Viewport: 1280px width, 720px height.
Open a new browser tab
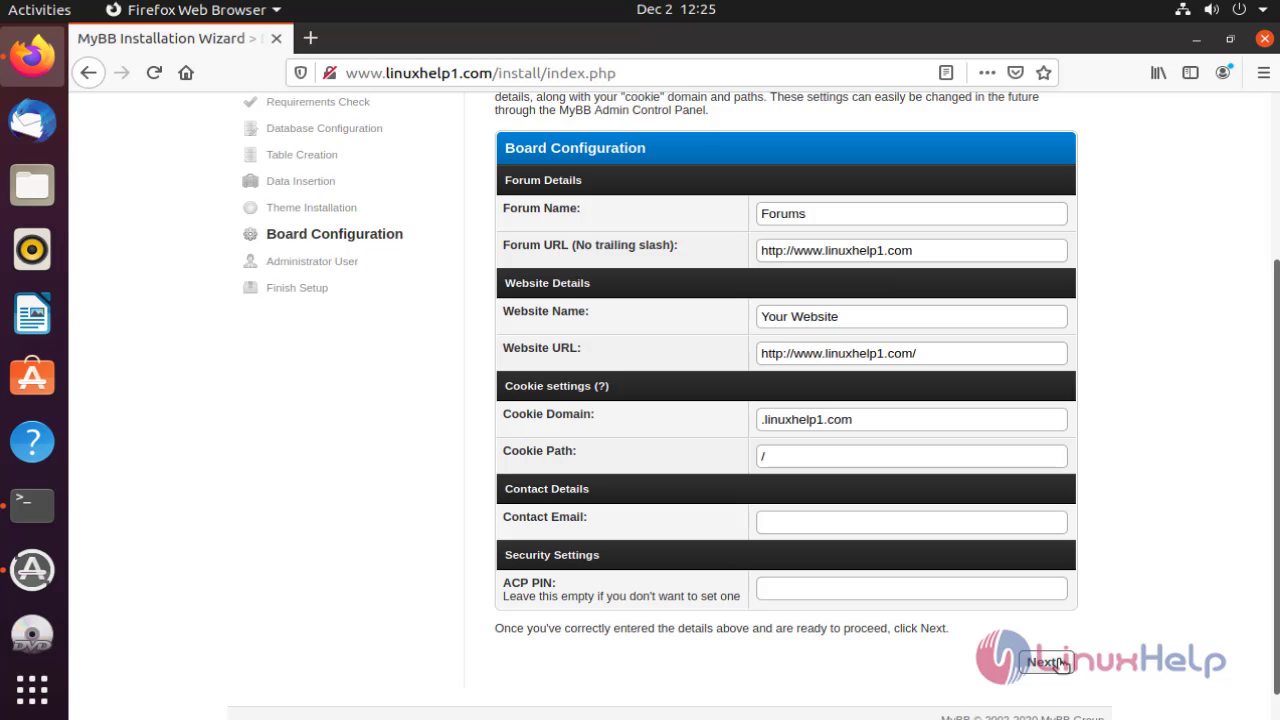pyautogui.click(x=311, y=38)
